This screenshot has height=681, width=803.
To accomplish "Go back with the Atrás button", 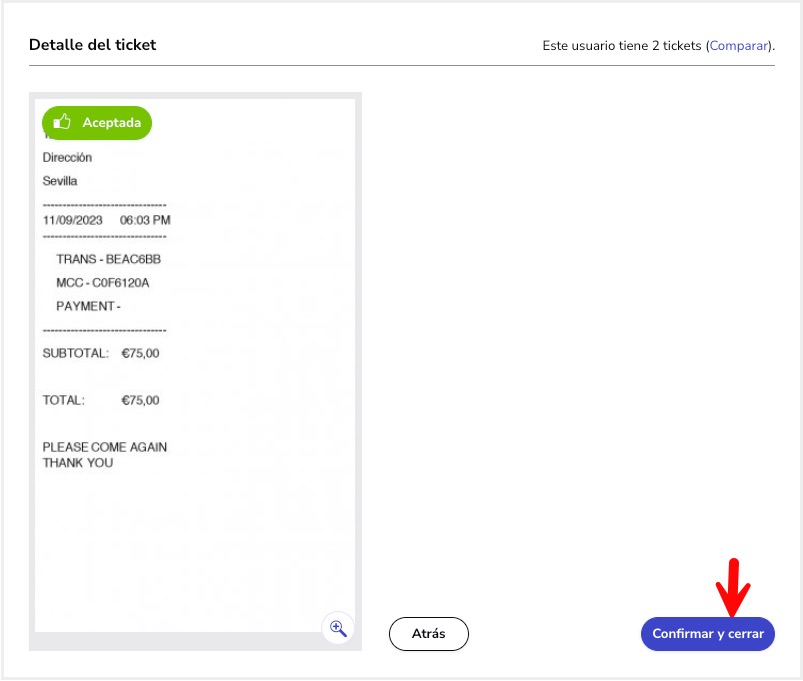I will pyautogui.click(x=428, y=634).
